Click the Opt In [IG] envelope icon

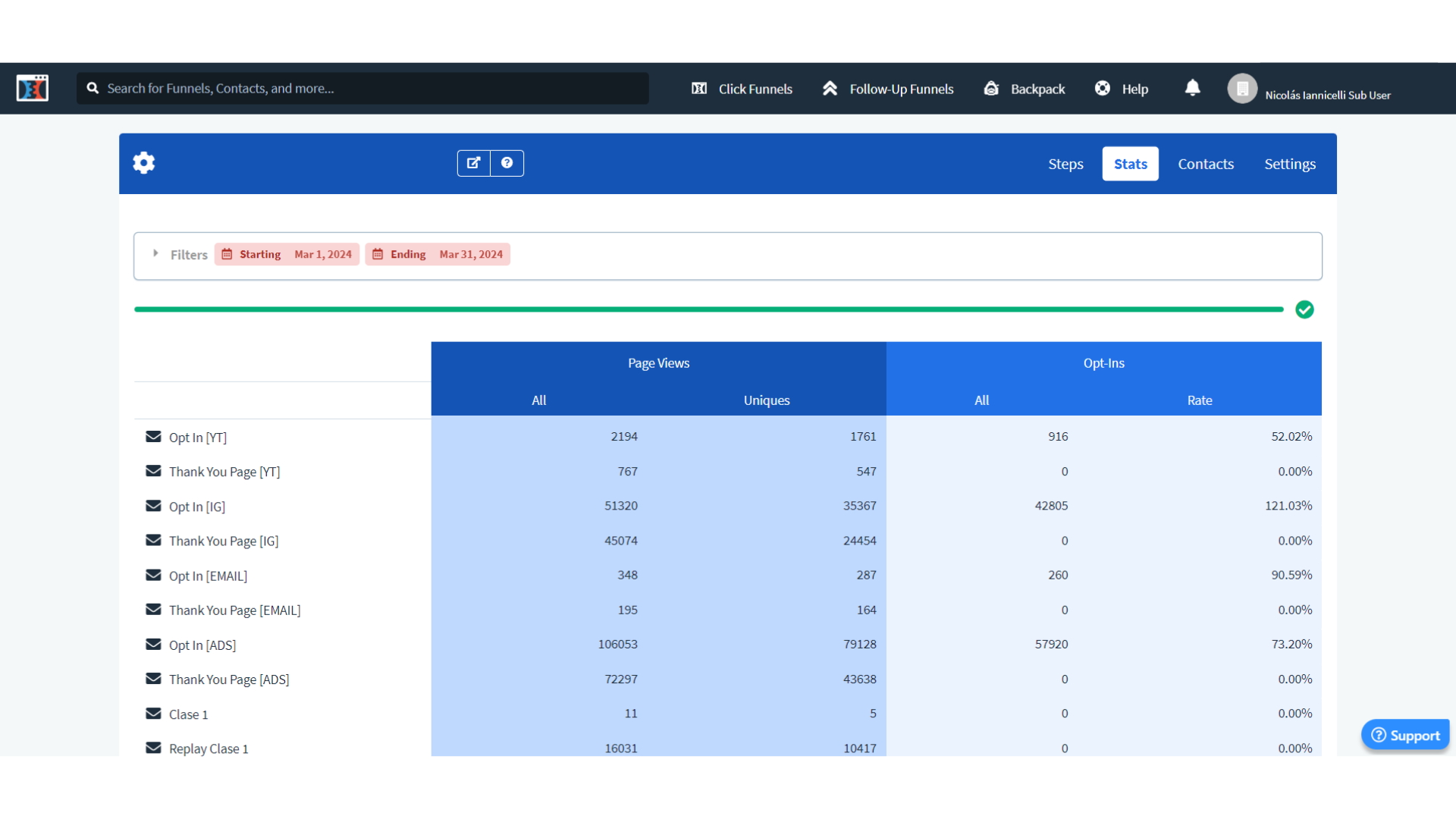coord(153,506)
